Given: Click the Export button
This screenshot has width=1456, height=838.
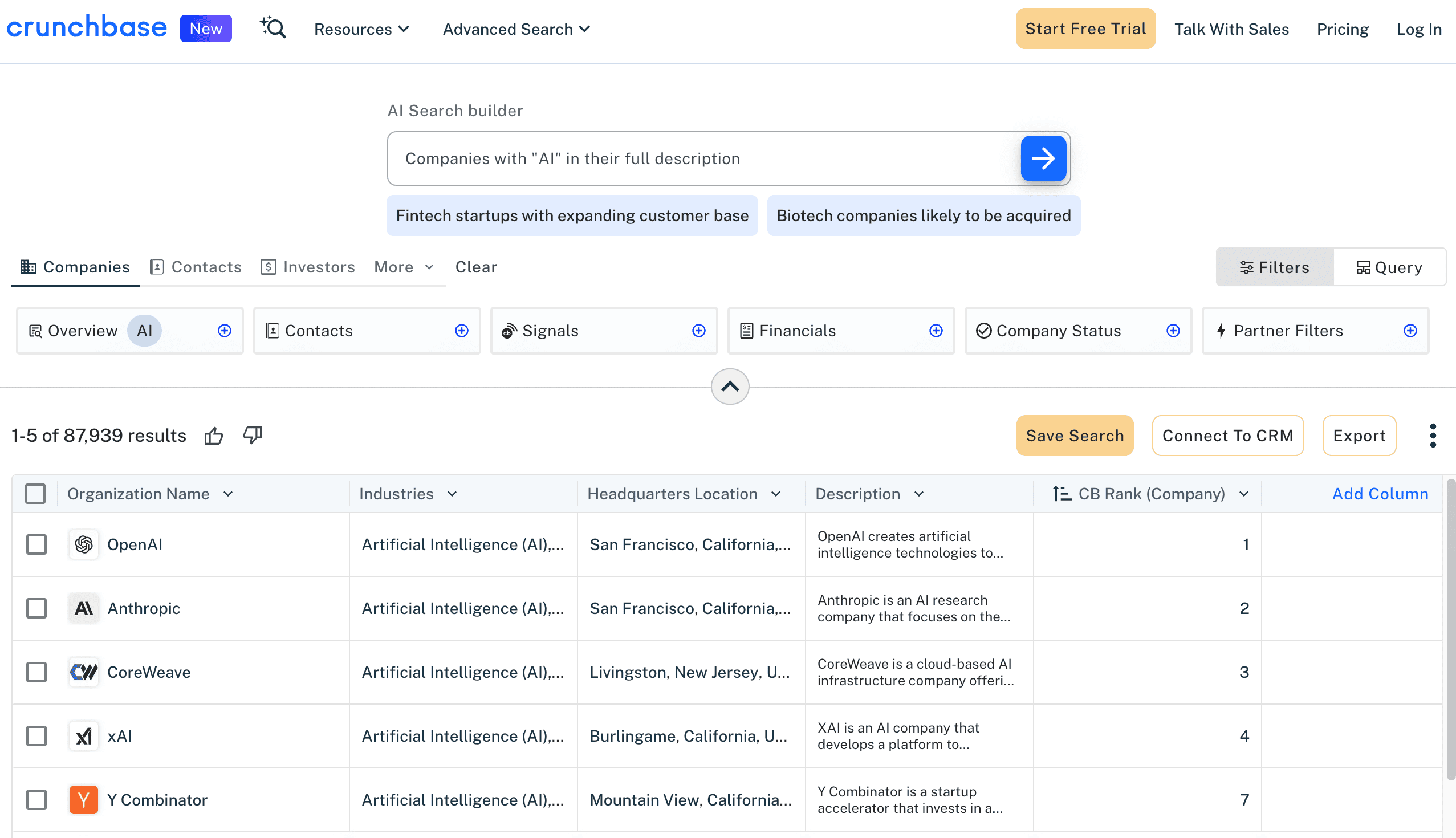Looking at the screenshot, I should click(1359, 436).
